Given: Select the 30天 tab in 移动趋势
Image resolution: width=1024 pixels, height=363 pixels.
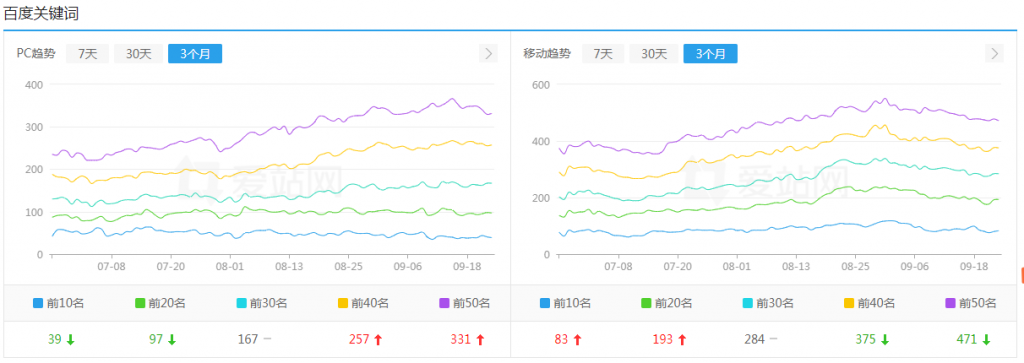Looking at the screenshot, I should pos(654,54).
